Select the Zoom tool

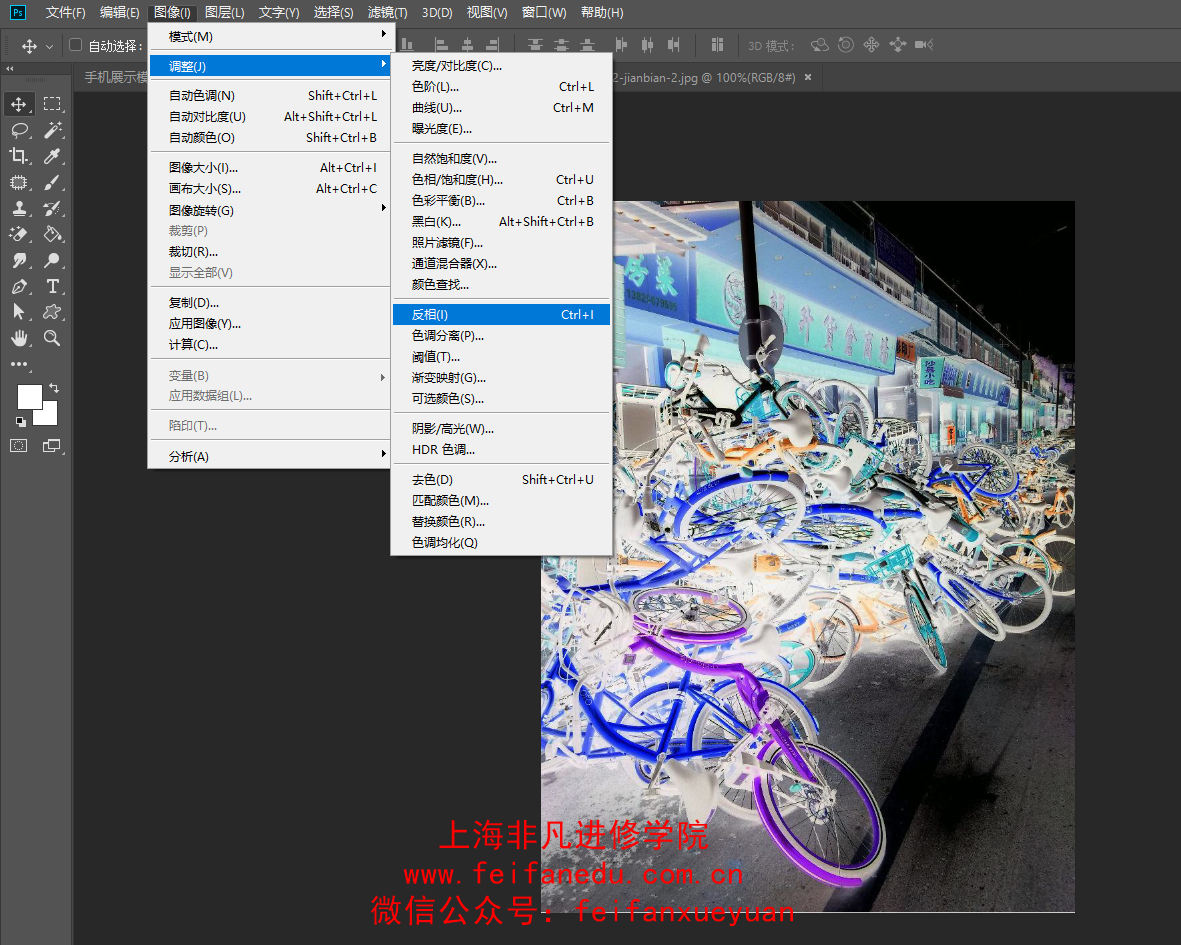pyautogui.click(x=52, y=338)
